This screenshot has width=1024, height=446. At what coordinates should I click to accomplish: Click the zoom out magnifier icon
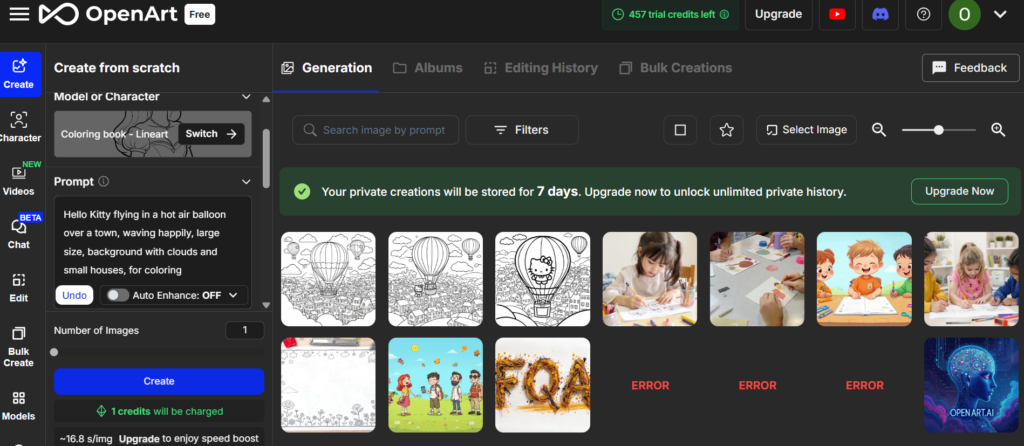(x=879, y=130)
